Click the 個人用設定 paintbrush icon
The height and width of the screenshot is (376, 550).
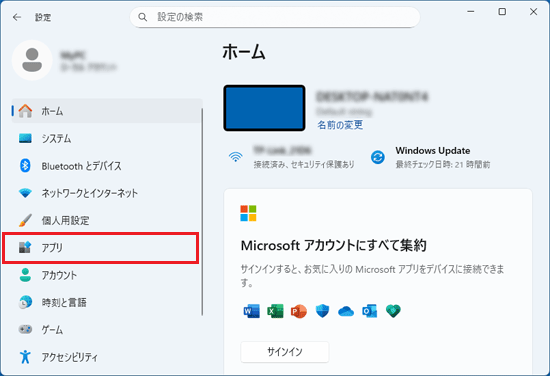tap(25, 220)
